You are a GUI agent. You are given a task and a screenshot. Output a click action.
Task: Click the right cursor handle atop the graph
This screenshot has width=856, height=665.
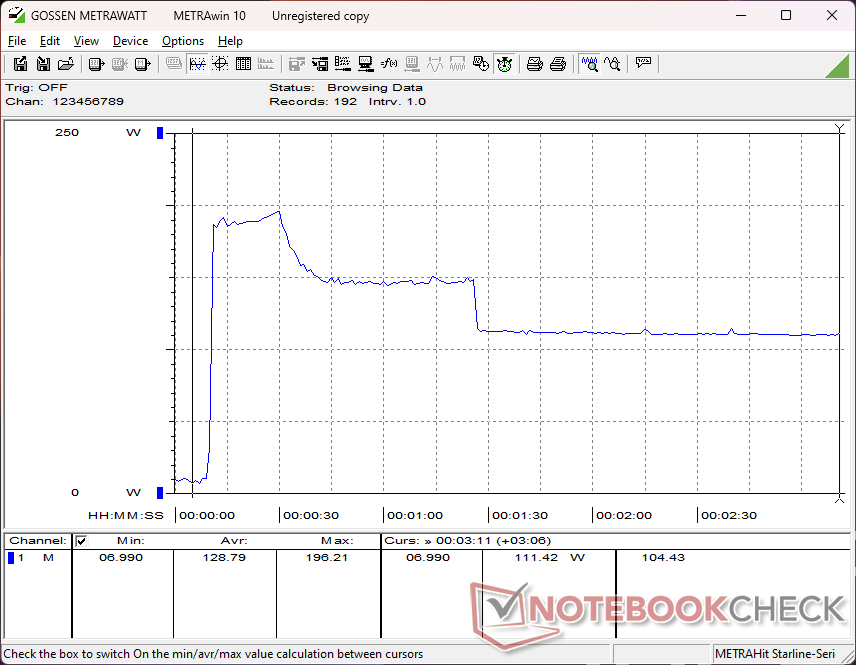pos(840,128)
